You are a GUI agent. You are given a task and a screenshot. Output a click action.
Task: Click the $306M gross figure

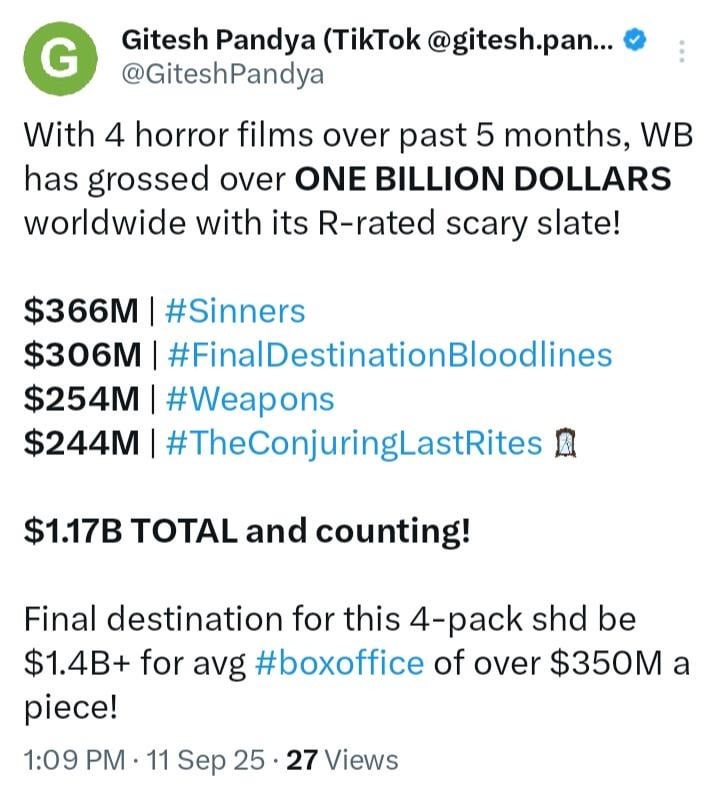82,355
